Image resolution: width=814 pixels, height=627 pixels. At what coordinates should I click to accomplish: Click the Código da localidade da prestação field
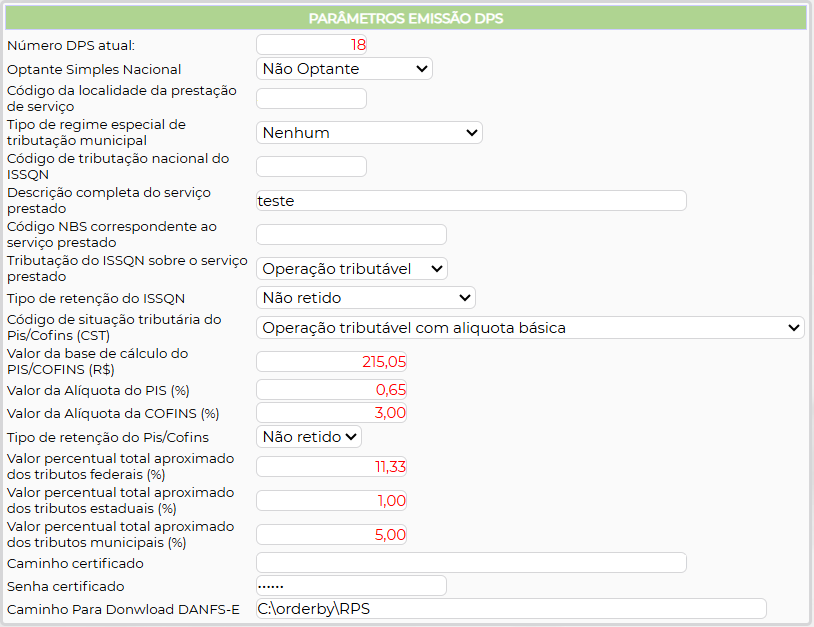[312, 98]
